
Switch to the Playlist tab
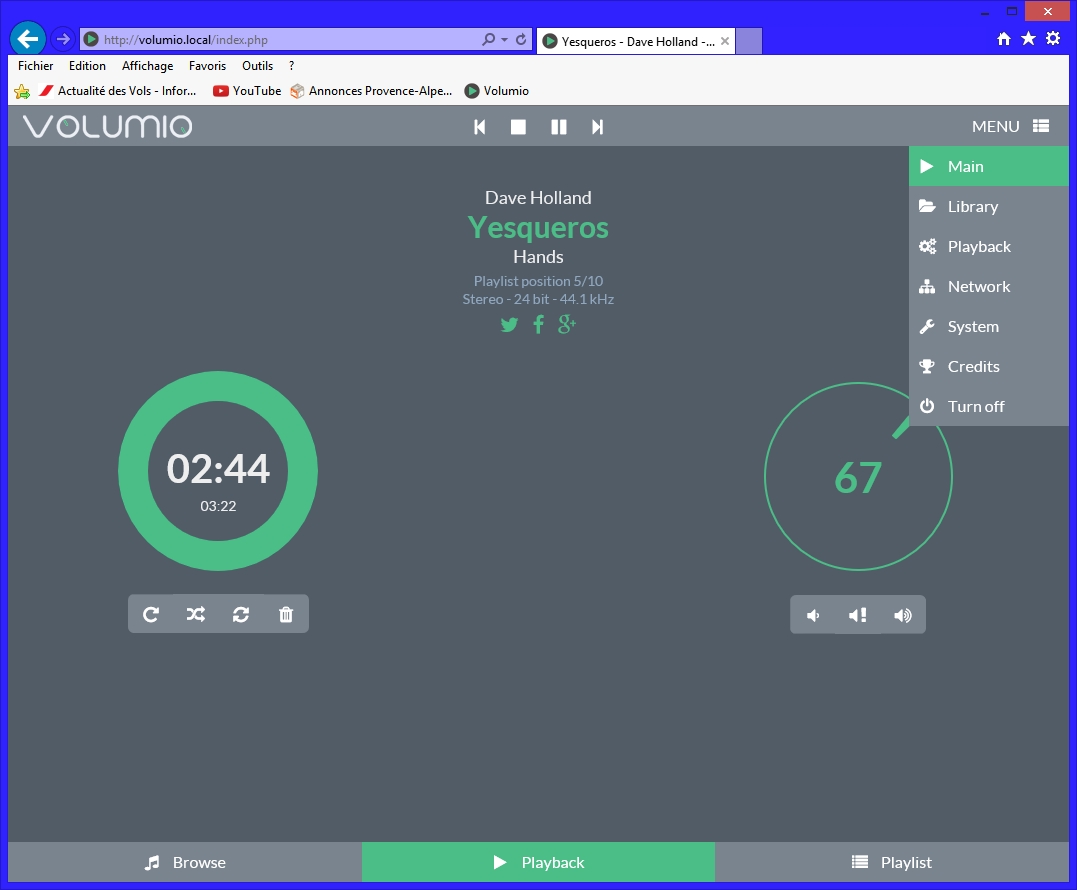tap(892, 862)
